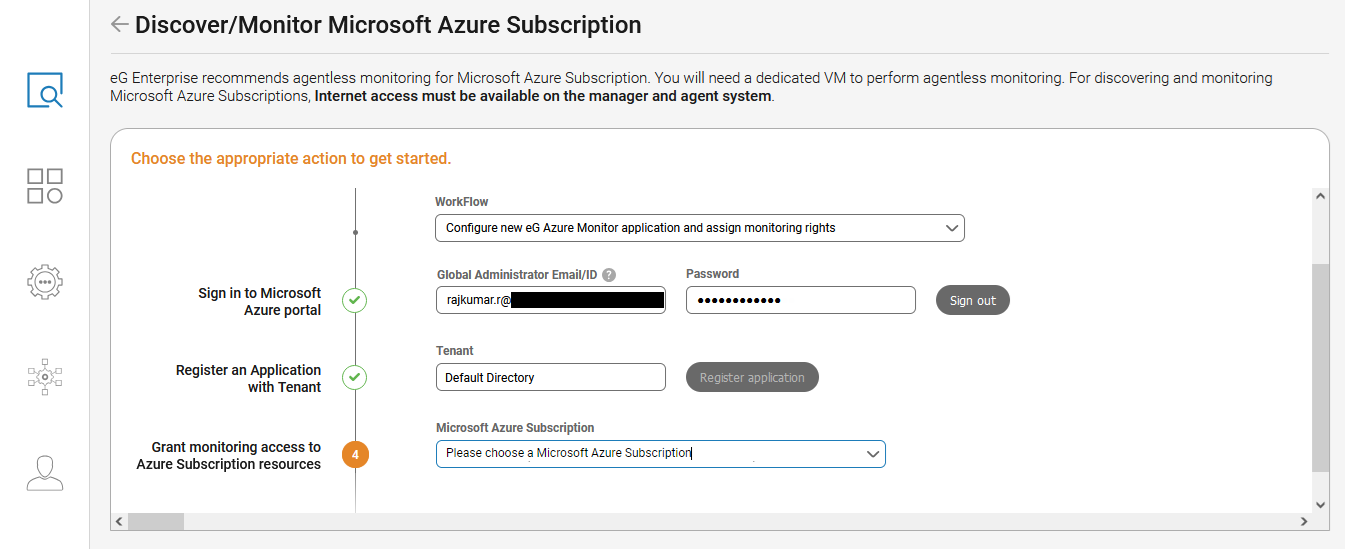Screen dimensions: 1345x549
Task: Click the orange step 4 circle
Action: coord(355,455)
